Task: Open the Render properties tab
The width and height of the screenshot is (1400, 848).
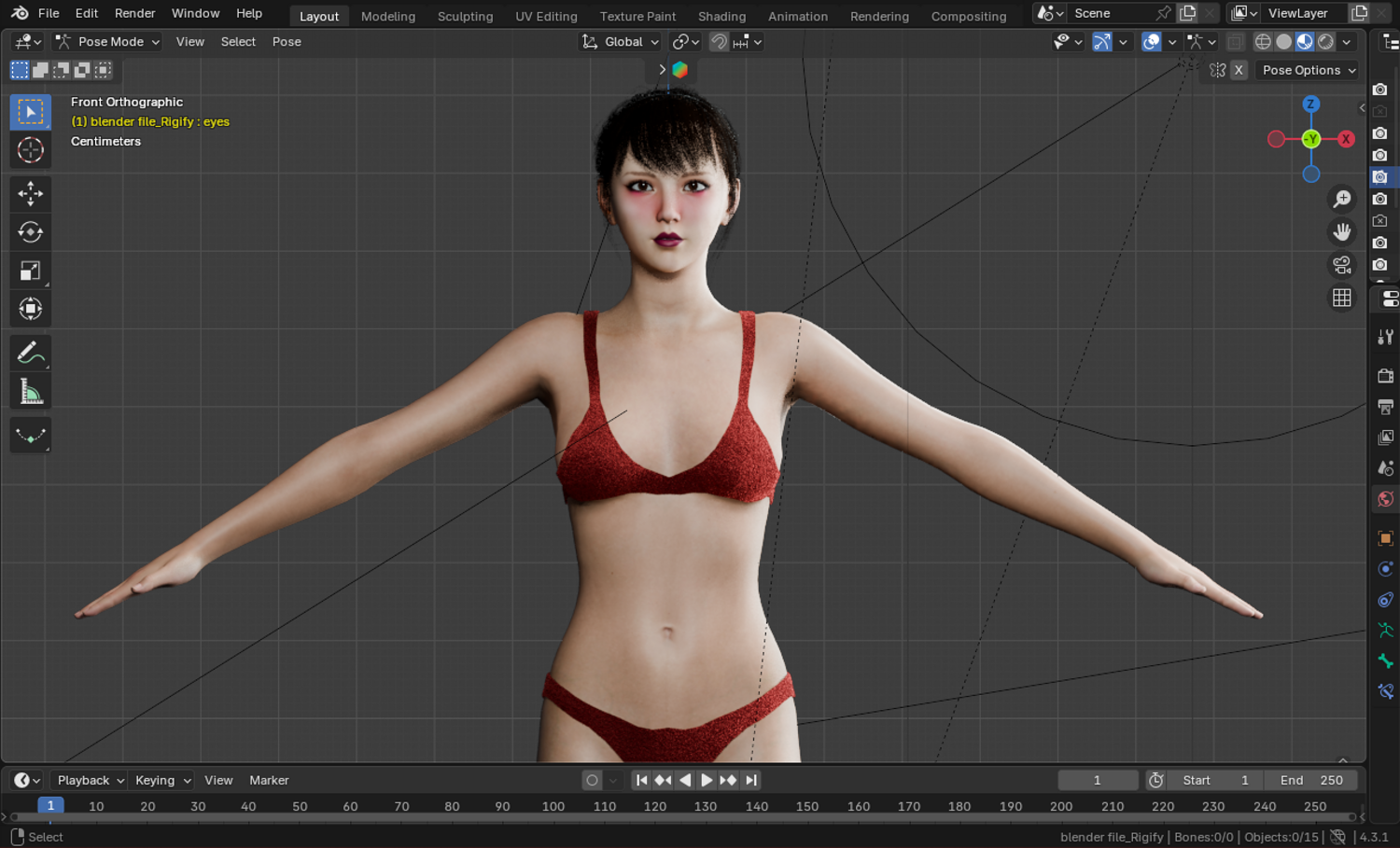Action: [x=1386, y=375]
